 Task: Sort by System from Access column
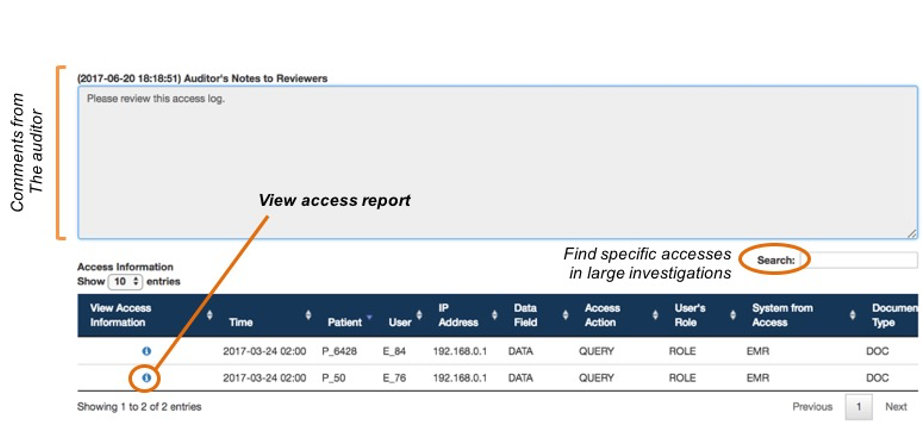[800, 315]
